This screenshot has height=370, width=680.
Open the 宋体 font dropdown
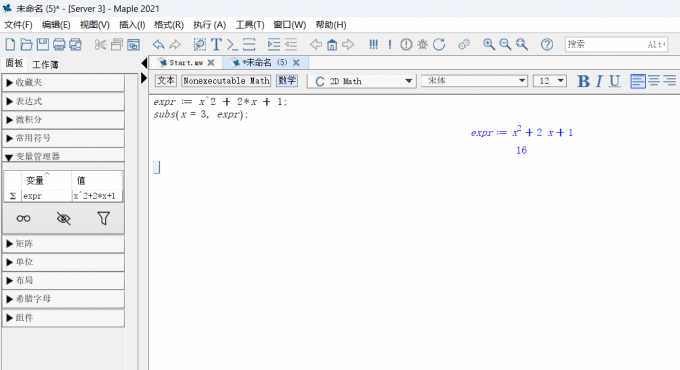474,81
